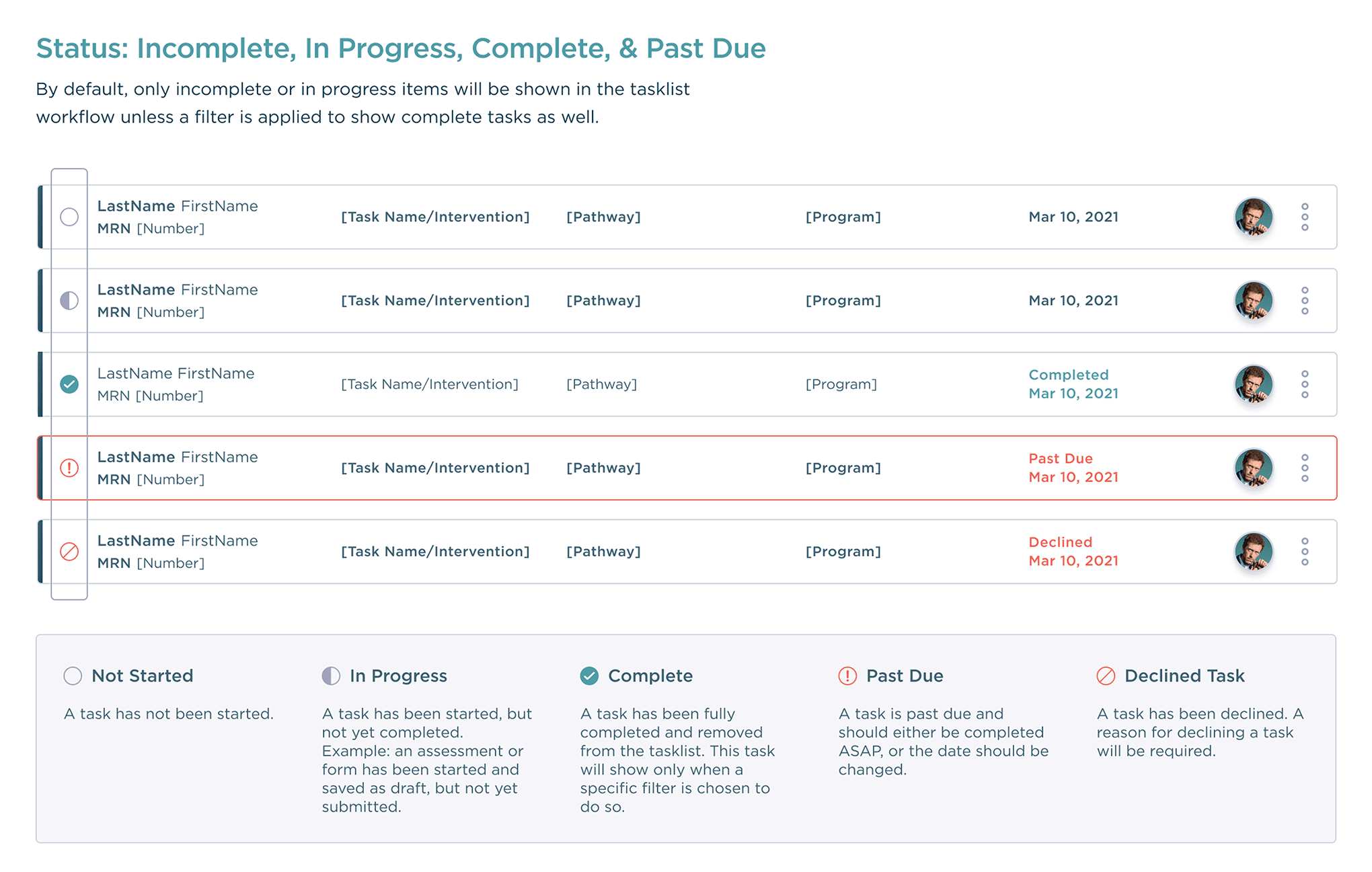Select the Declined task prohibition icon
This screenshot has height=872, width=1372.
point(69,551)
